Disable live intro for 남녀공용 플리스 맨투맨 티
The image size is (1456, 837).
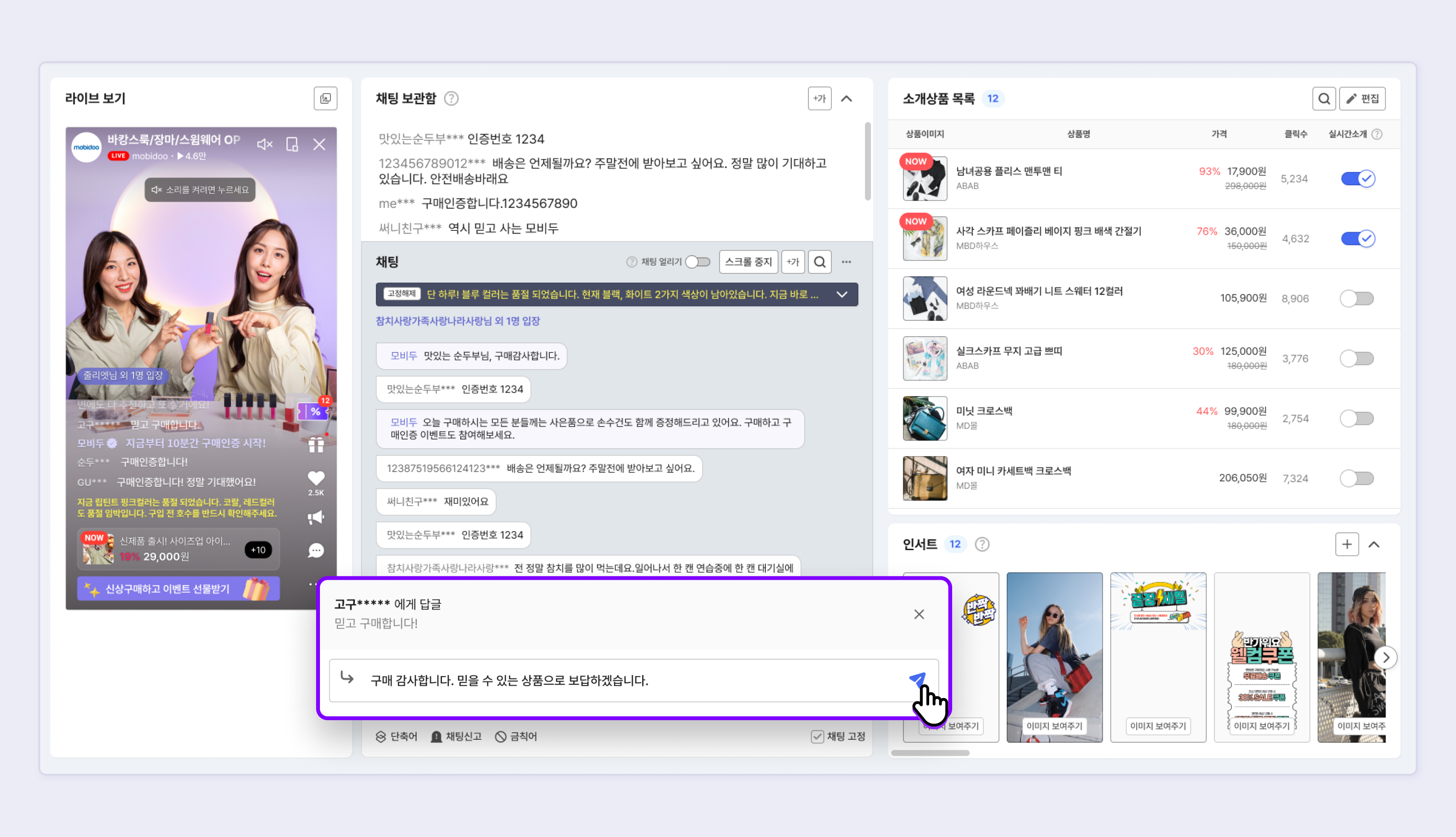click(1357, 179)
